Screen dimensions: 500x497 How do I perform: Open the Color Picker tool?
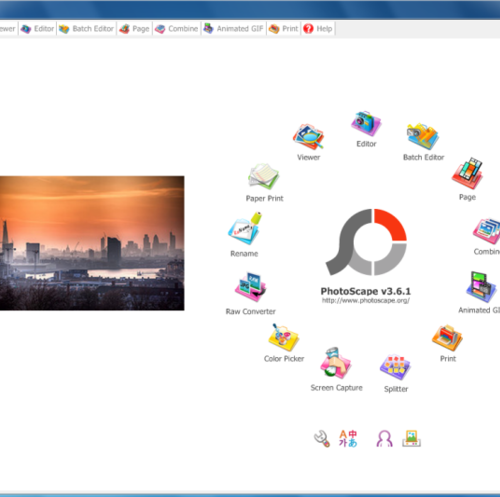coord(283,337)
